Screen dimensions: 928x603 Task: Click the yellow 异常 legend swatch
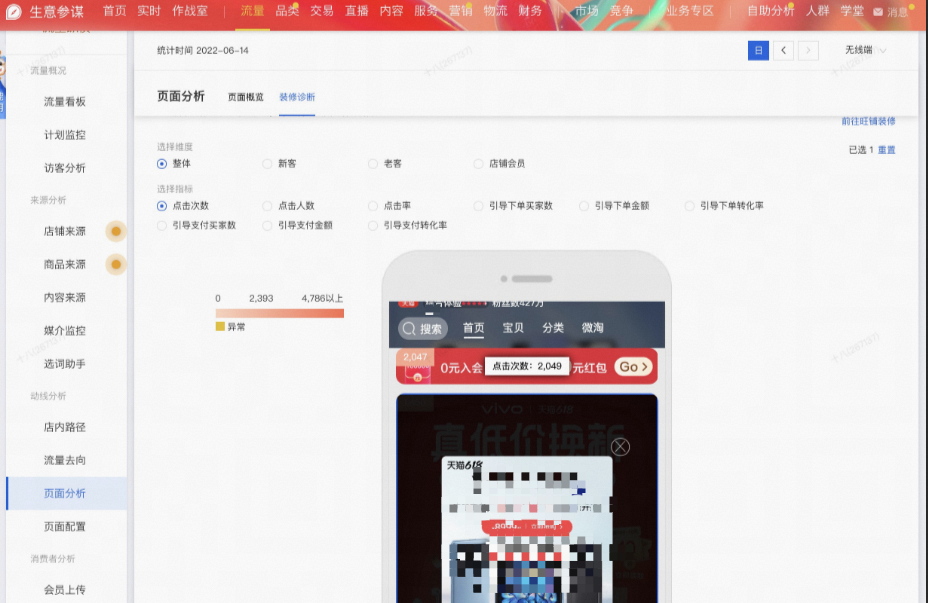tap(220, 327)
